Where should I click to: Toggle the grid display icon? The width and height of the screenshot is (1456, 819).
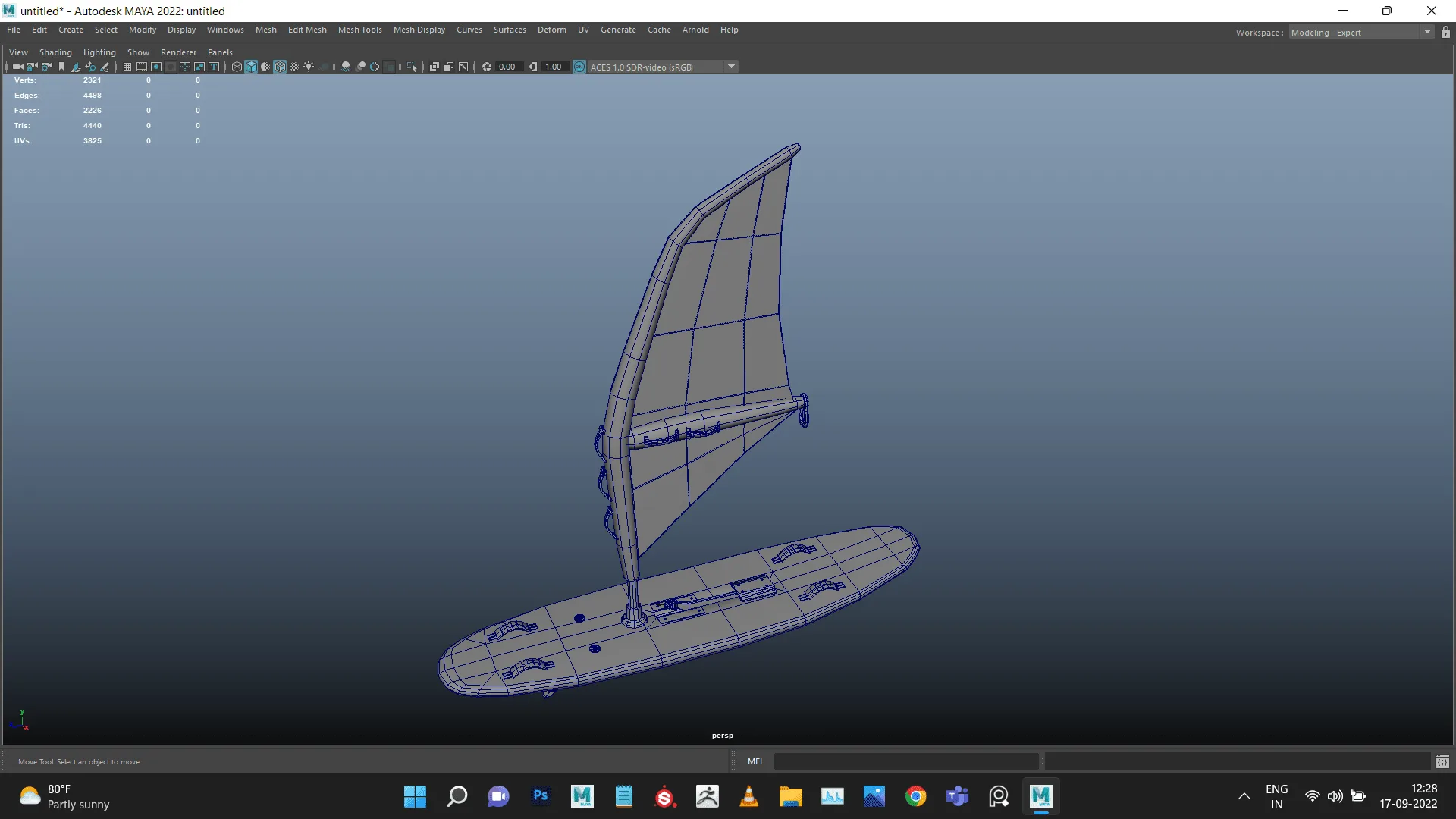pyautogui.click(x=127, y=67)
